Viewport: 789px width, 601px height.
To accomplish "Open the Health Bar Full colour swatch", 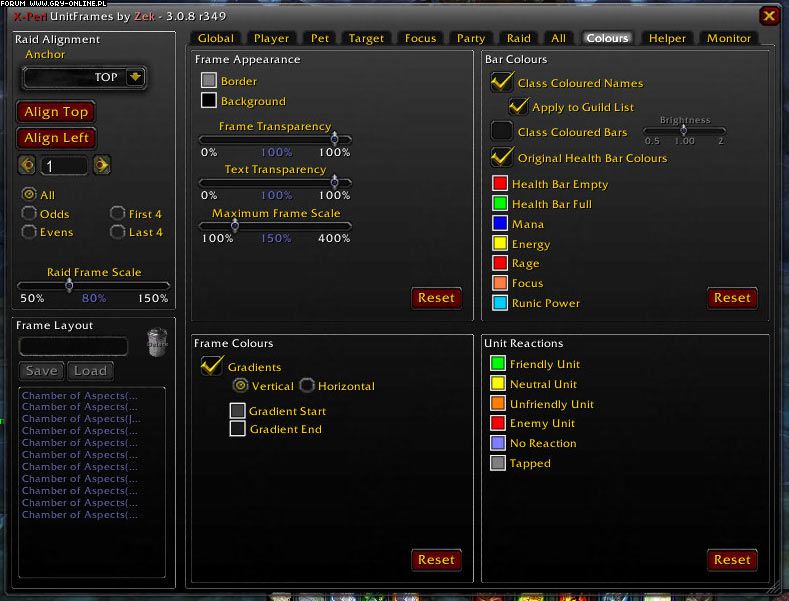I will tap(500, 204).
